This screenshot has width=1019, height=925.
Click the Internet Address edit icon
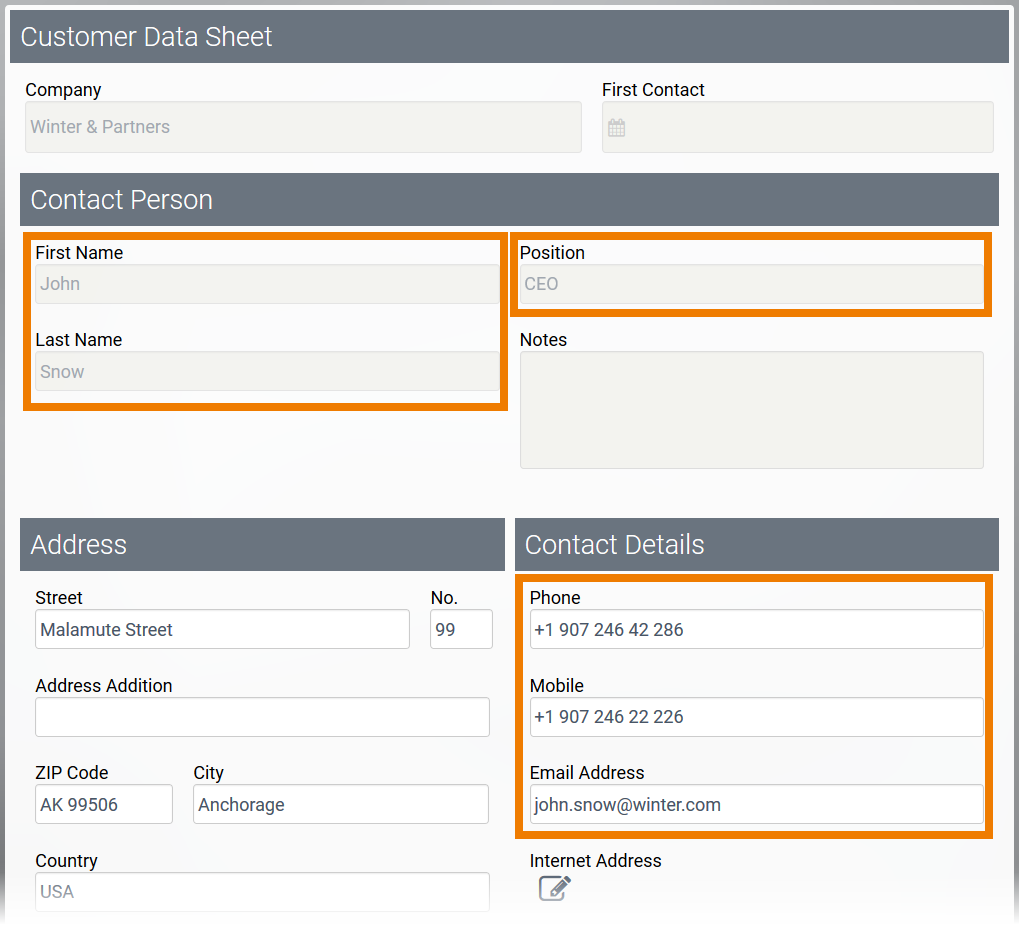click(554, 888)
